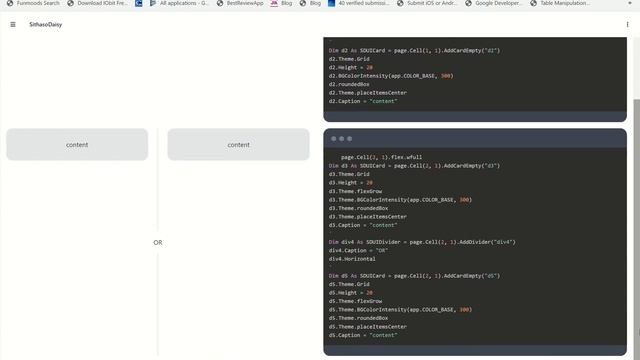Click the 'd3.Theme.roundedBox' code line
The height and width of the screenshot is (360, 640).
[358, 208]
